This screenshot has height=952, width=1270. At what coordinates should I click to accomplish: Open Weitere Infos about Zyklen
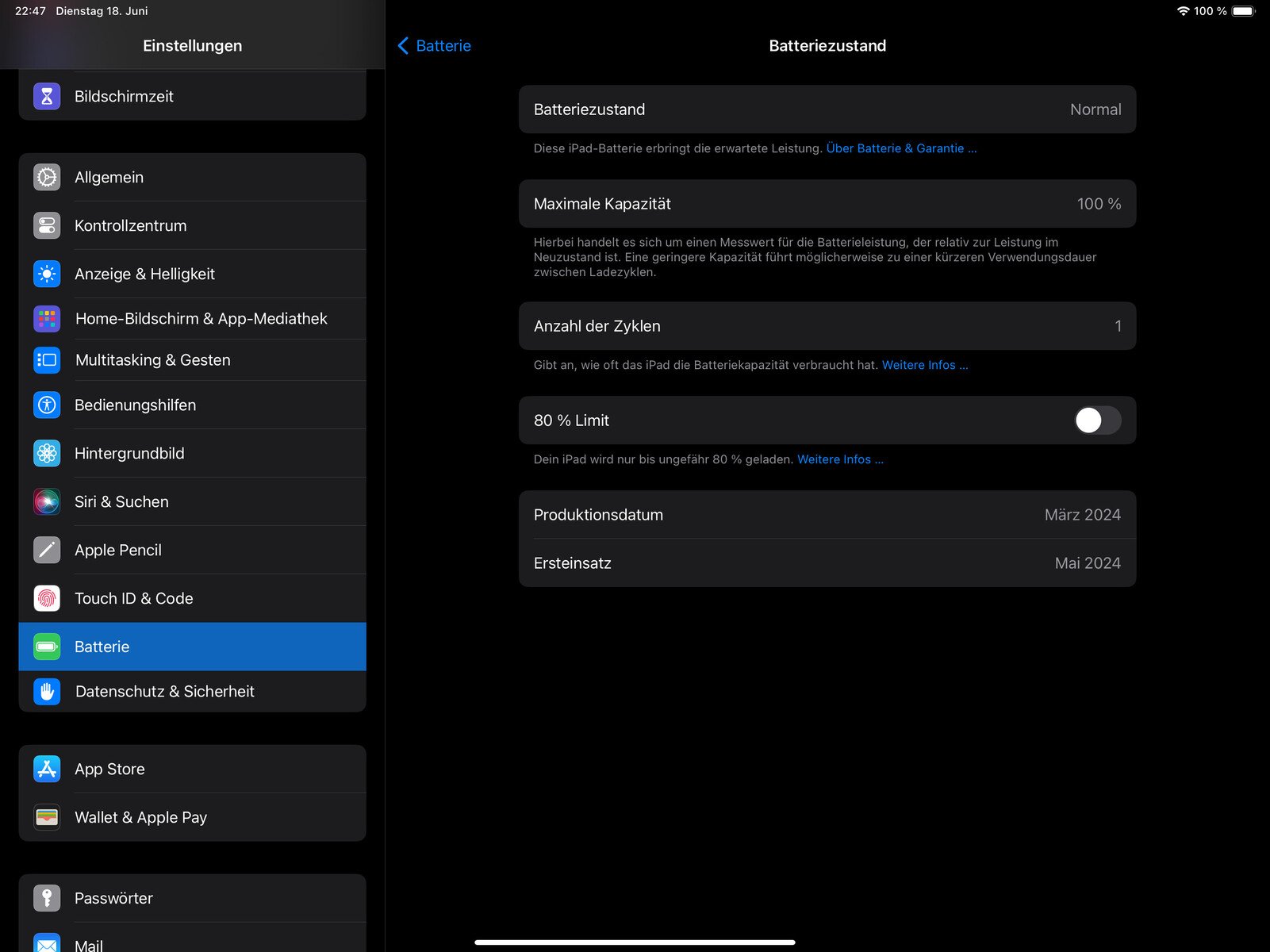point(925,365)
